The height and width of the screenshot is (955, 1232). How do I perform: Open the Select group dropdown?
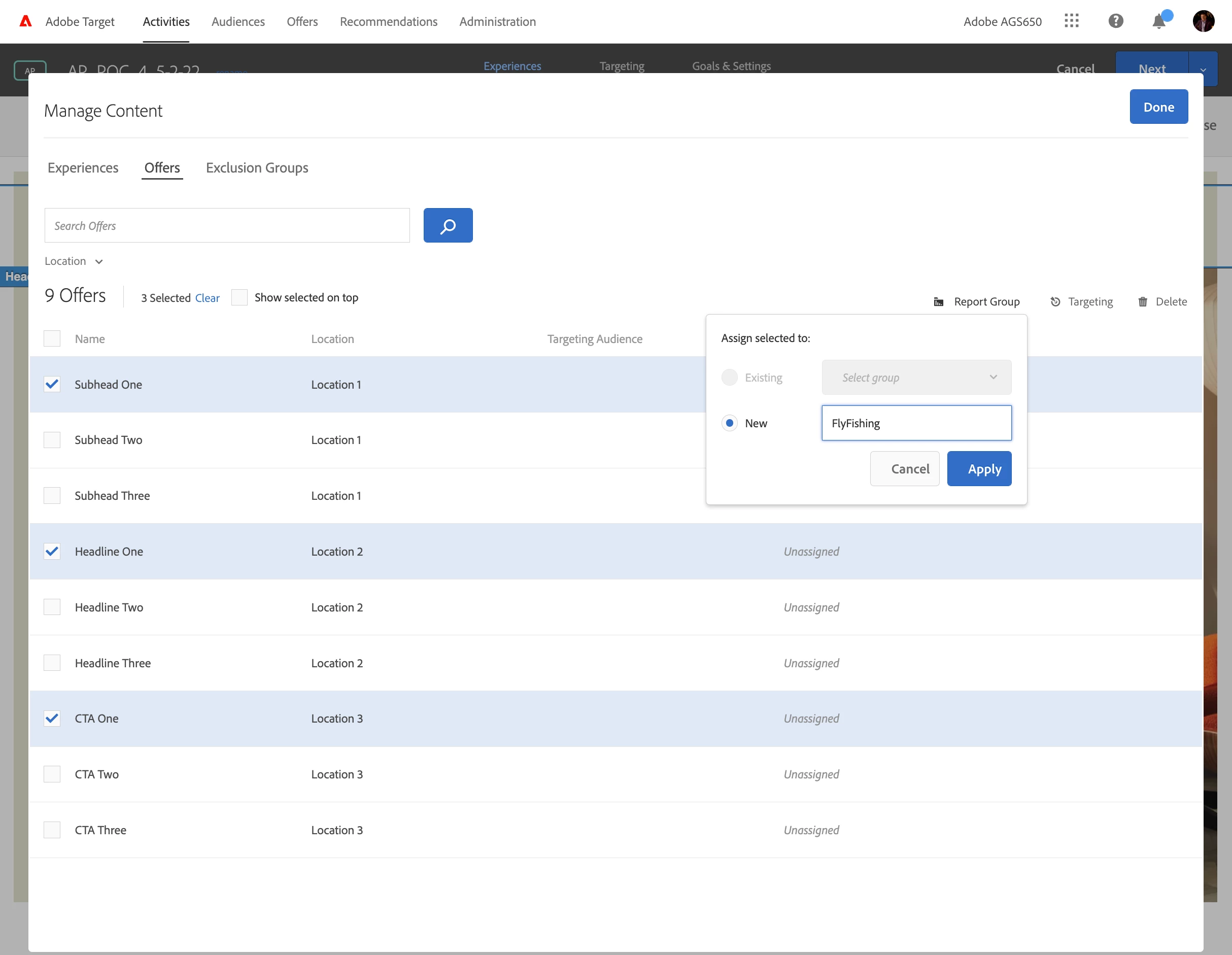pyautogui.click(x=916, y=378)
